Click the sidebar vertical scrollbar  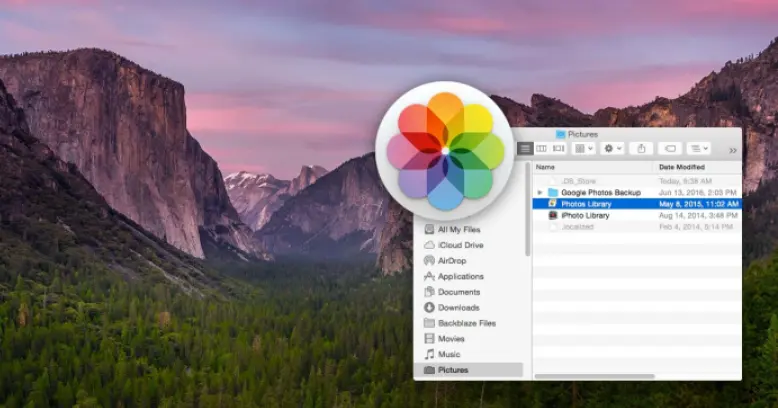527,209
